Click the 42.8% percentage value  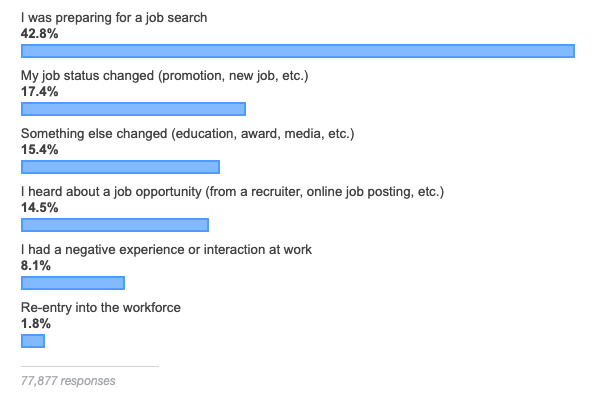coord(39,34)
